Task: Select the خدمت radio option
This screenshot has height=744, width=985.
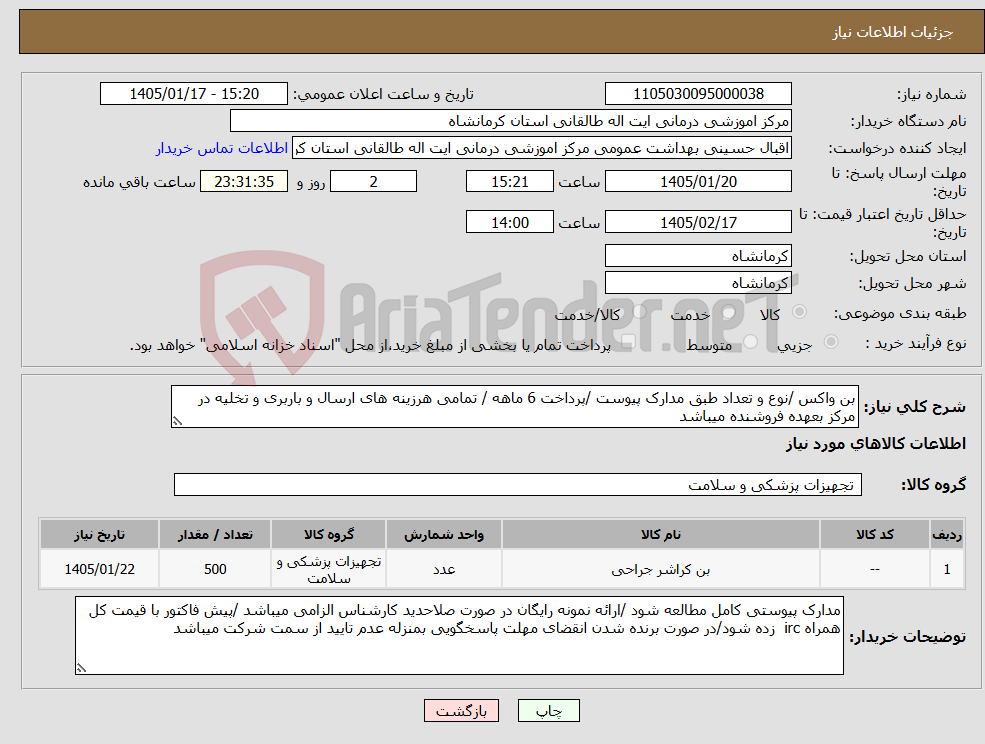Action: click(x=729, y=312)
